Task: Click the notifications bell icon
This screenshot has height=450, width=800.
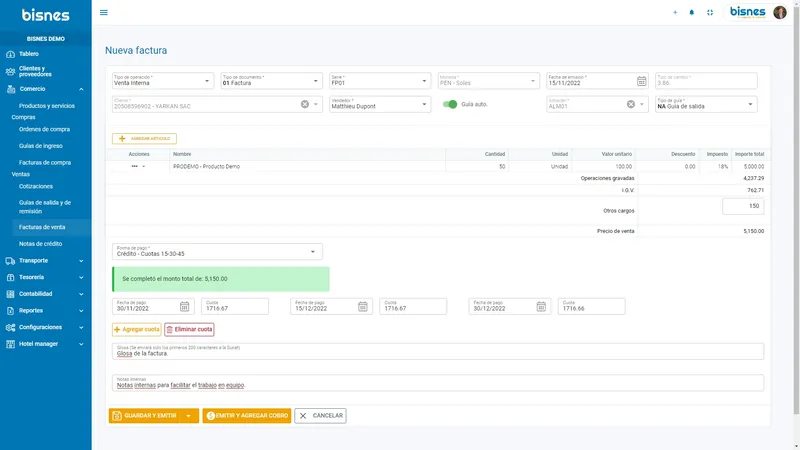Action: click(x=692, y=12)
